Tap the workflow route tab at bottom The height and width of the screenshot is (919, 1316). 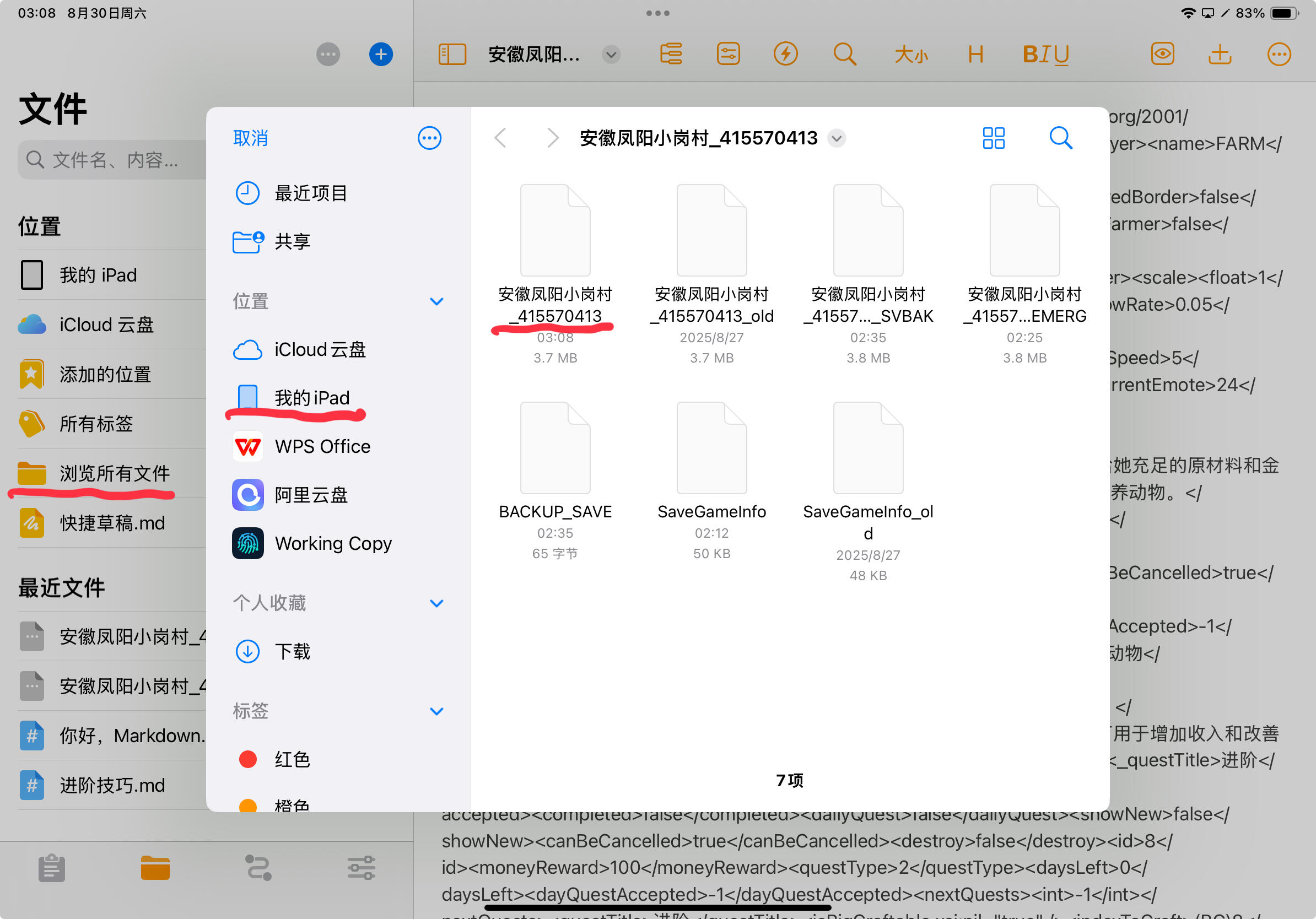(x=258, y=868)
